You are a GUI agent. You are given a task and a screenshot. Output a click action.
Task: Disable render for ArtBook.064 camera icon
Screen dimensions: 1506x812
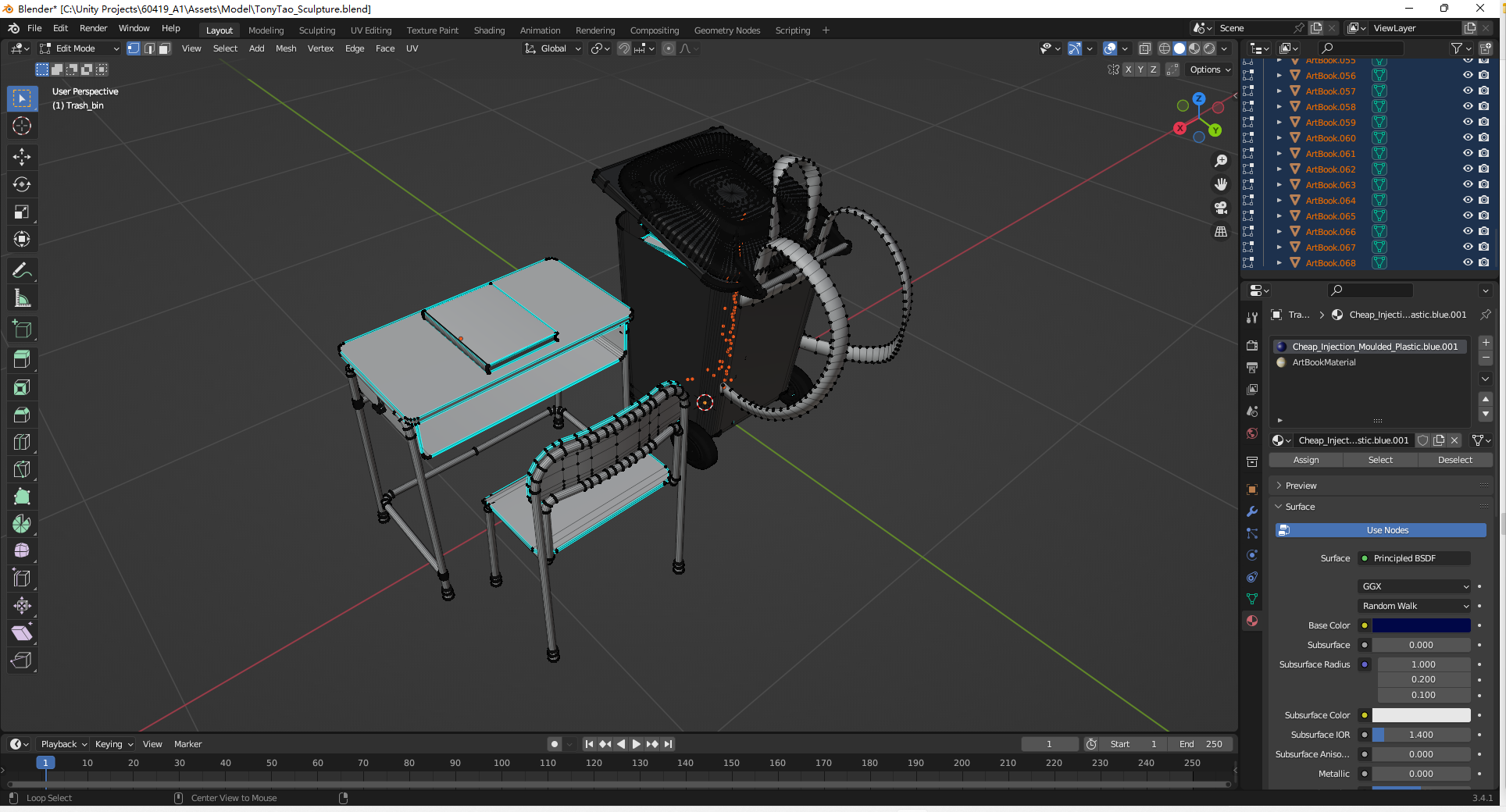(x=1483, y=201)
